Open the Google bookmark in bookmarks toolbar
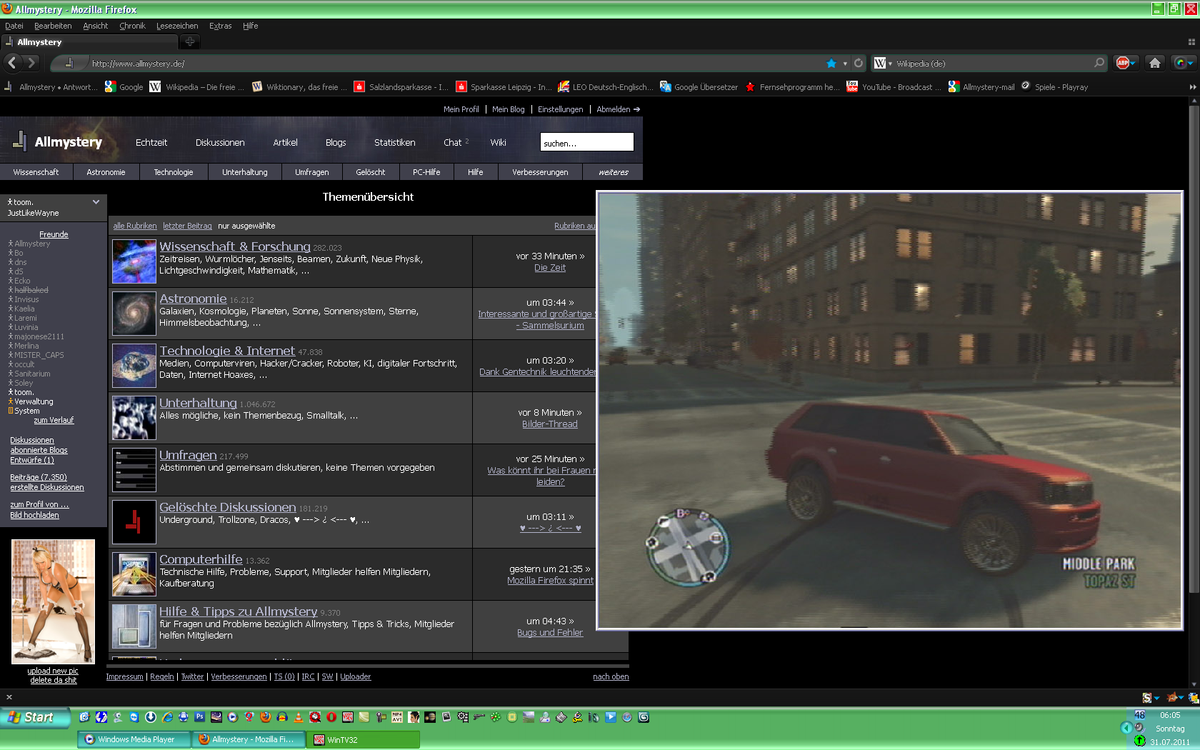The image size is (1200, 750). click(x=124, y=87)
